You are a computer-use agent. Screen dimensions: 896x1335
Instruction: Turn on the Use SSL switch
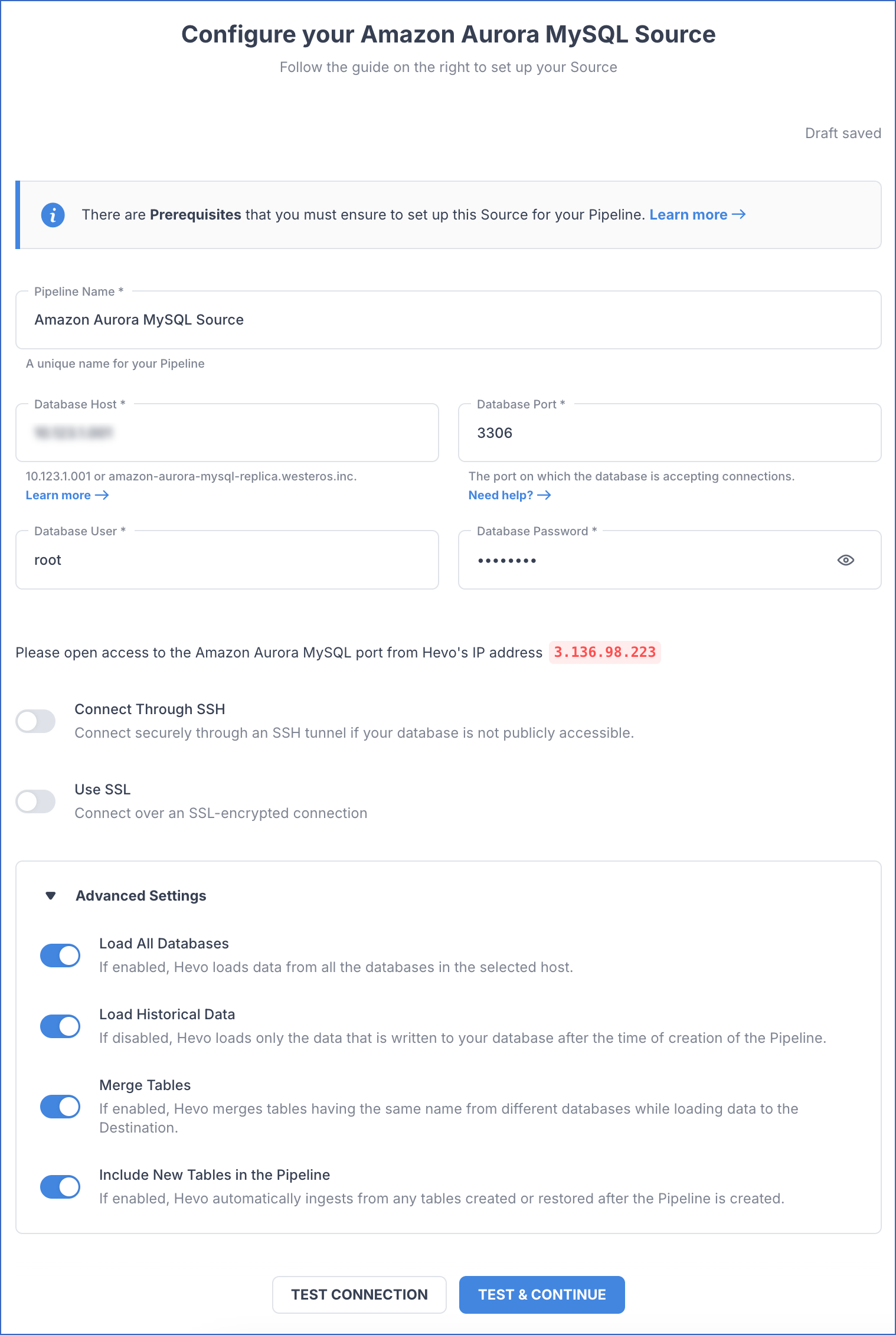pyautogui.click(x=36, y=801)
